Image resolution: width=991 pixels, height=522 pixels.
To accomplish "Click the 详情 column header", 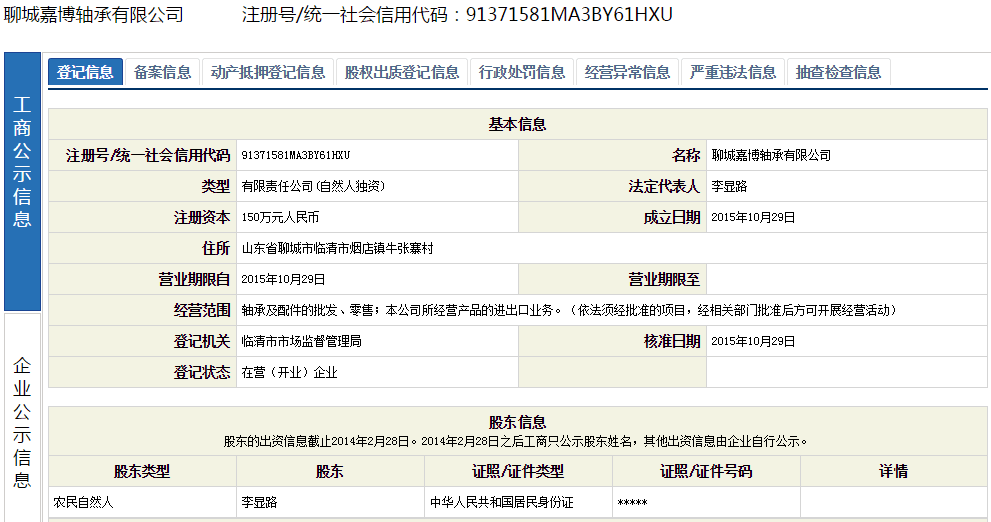I will tap(893, 471).
